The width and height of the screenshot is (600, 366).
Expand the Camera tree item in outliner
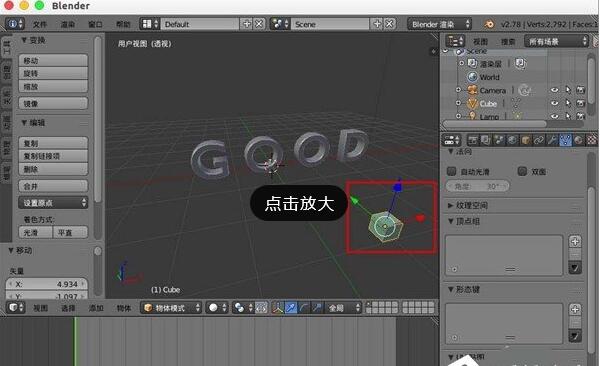pyautogui.click(x=458, y=90)
